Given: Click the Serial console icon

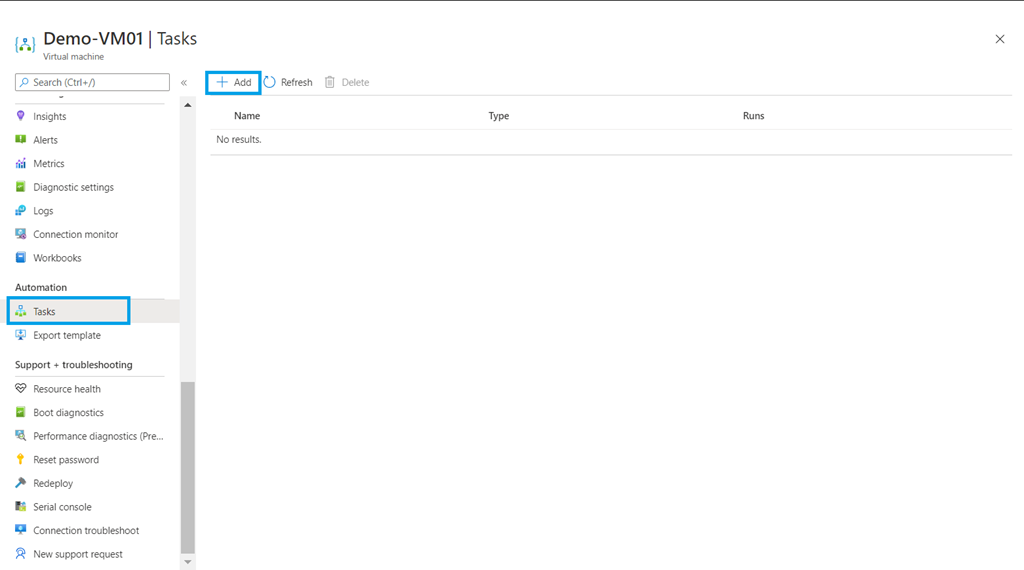Looking at the screenshot, I should pyautogui.click(x=21, y=507).
